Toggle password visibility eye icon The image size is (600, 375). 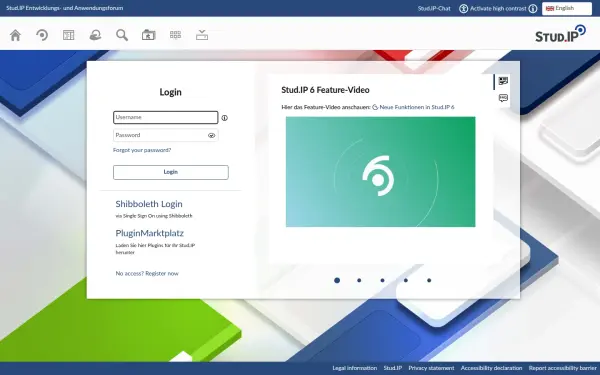click(211, 135)
